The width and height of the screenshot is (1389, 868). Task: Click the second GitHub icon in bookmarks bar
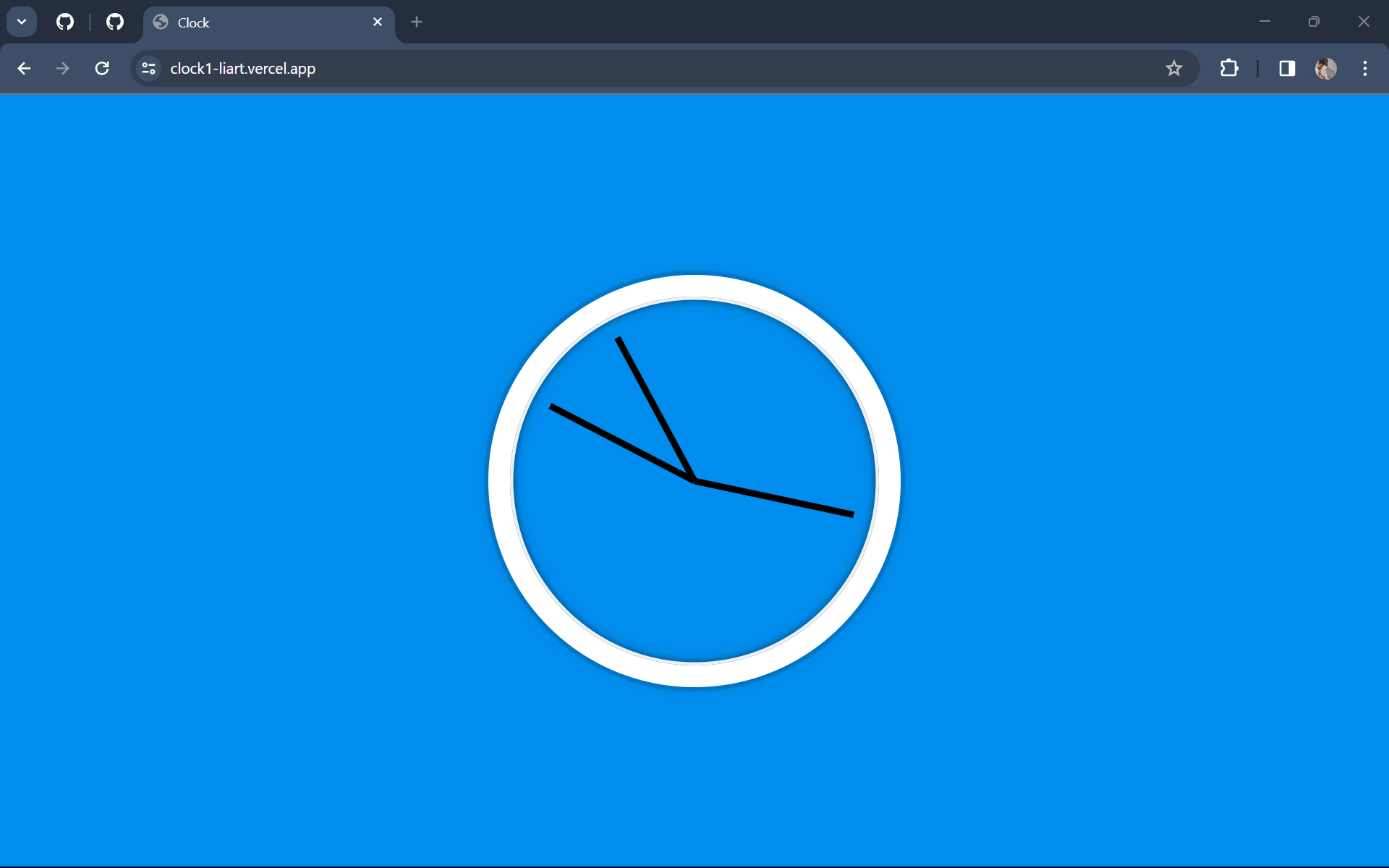coord(114,22)
